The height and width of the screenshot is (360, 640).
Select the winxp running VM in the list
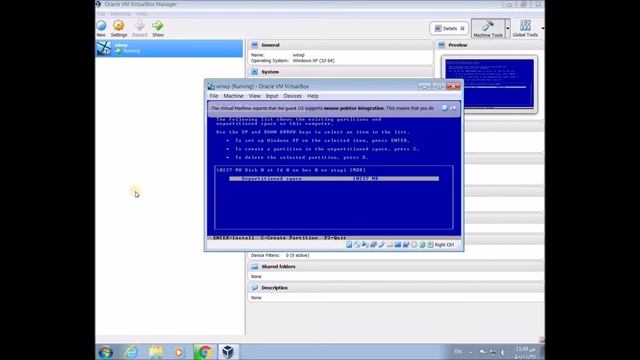169,48
